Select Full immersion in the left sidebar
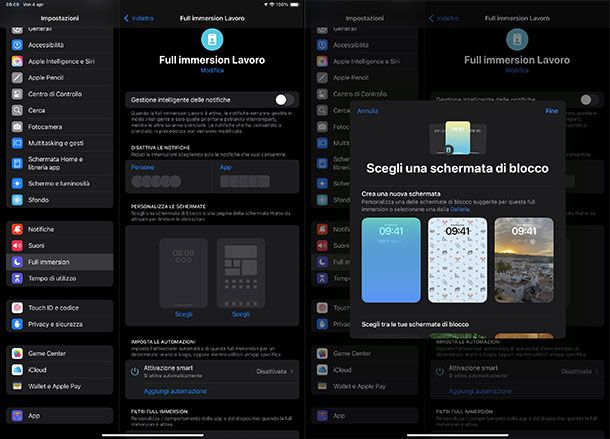 pyautogui.click(x=60, y=262)
